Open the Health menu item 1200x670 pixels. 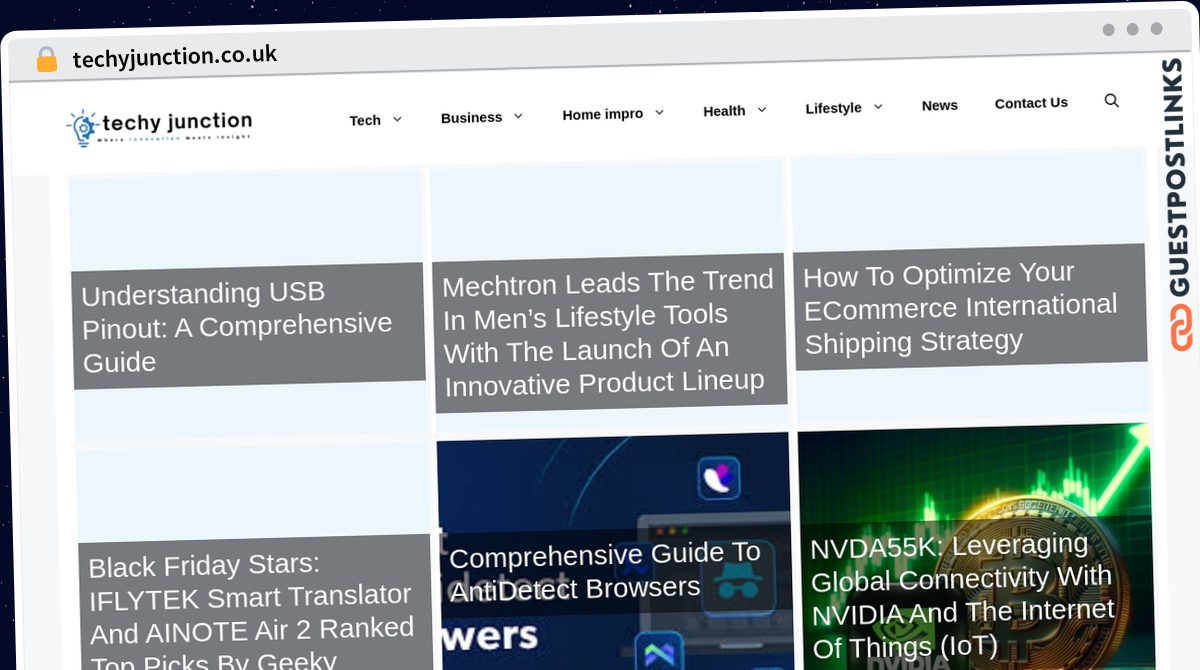point(724,110)
